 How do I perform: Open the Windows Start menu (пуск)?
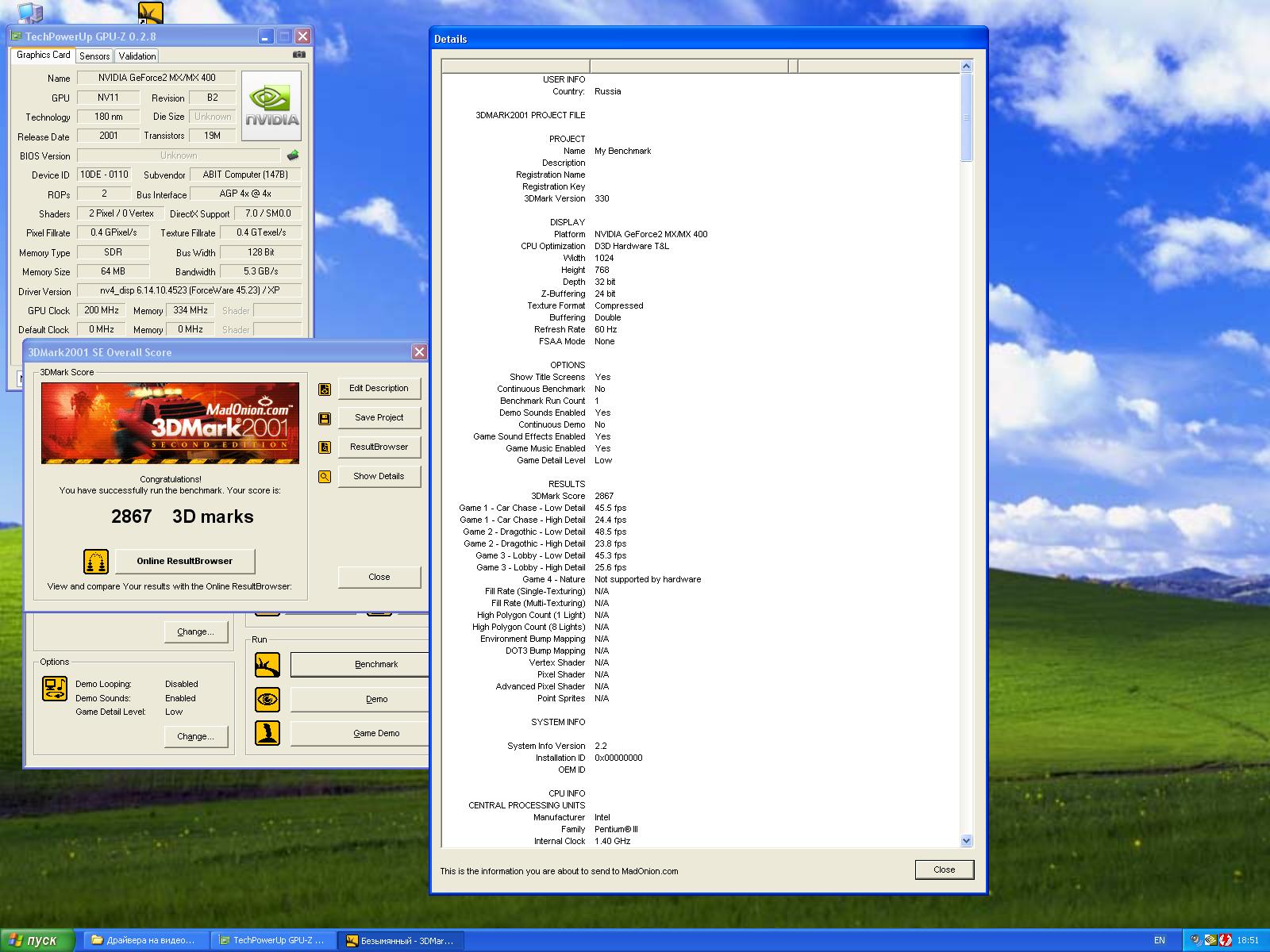pos(37,940)
